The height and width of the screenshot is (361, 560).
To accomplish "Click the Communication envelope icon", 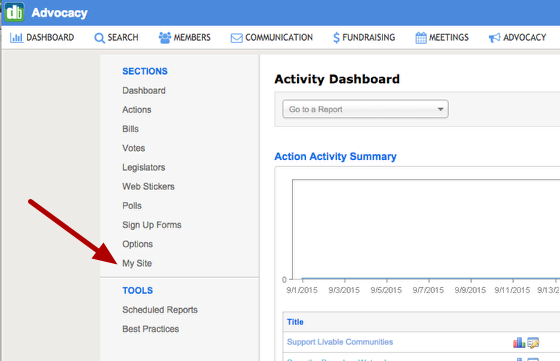I will [236, 38].
